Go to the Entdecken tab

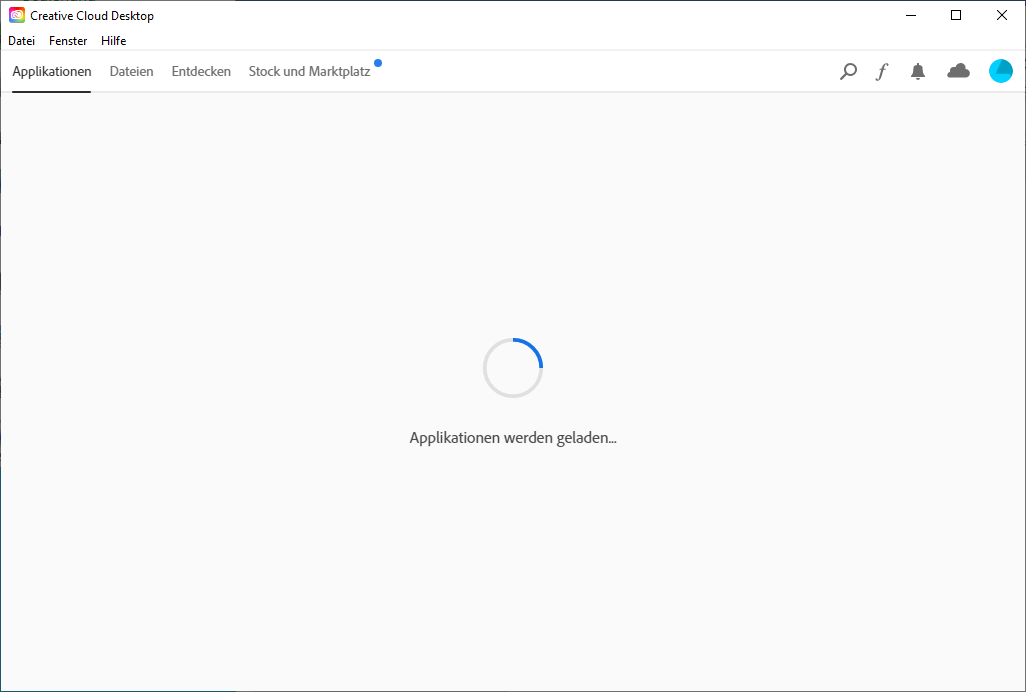(x=201, y=72)
